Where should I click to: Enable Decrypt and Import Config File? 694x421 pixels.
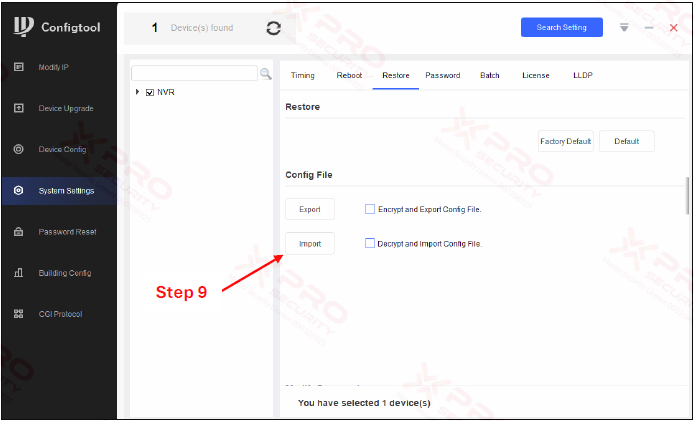(x=370, y=243)
